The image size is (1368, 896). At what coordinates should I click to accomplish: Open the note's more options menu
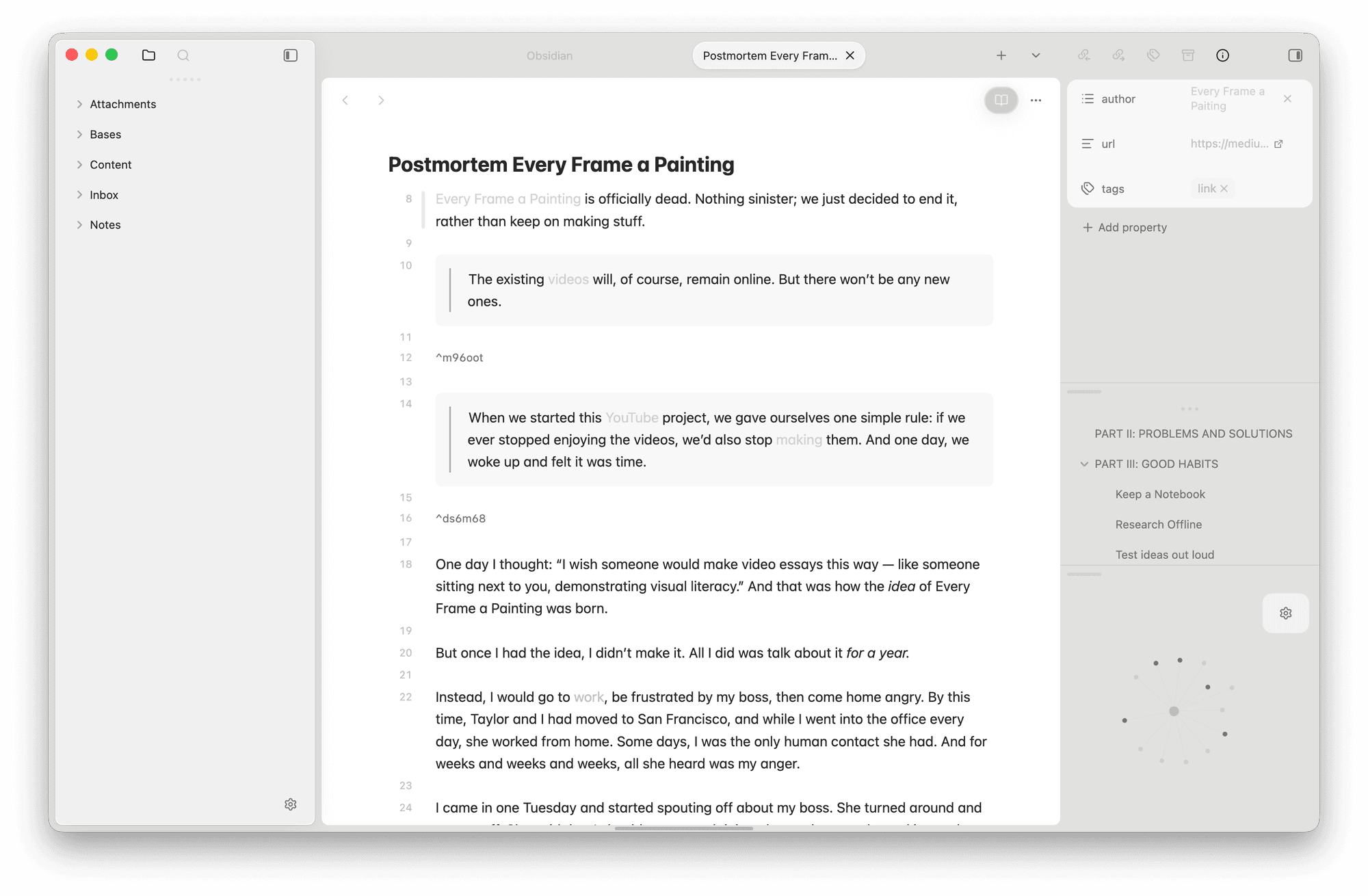coord(1036,100)
